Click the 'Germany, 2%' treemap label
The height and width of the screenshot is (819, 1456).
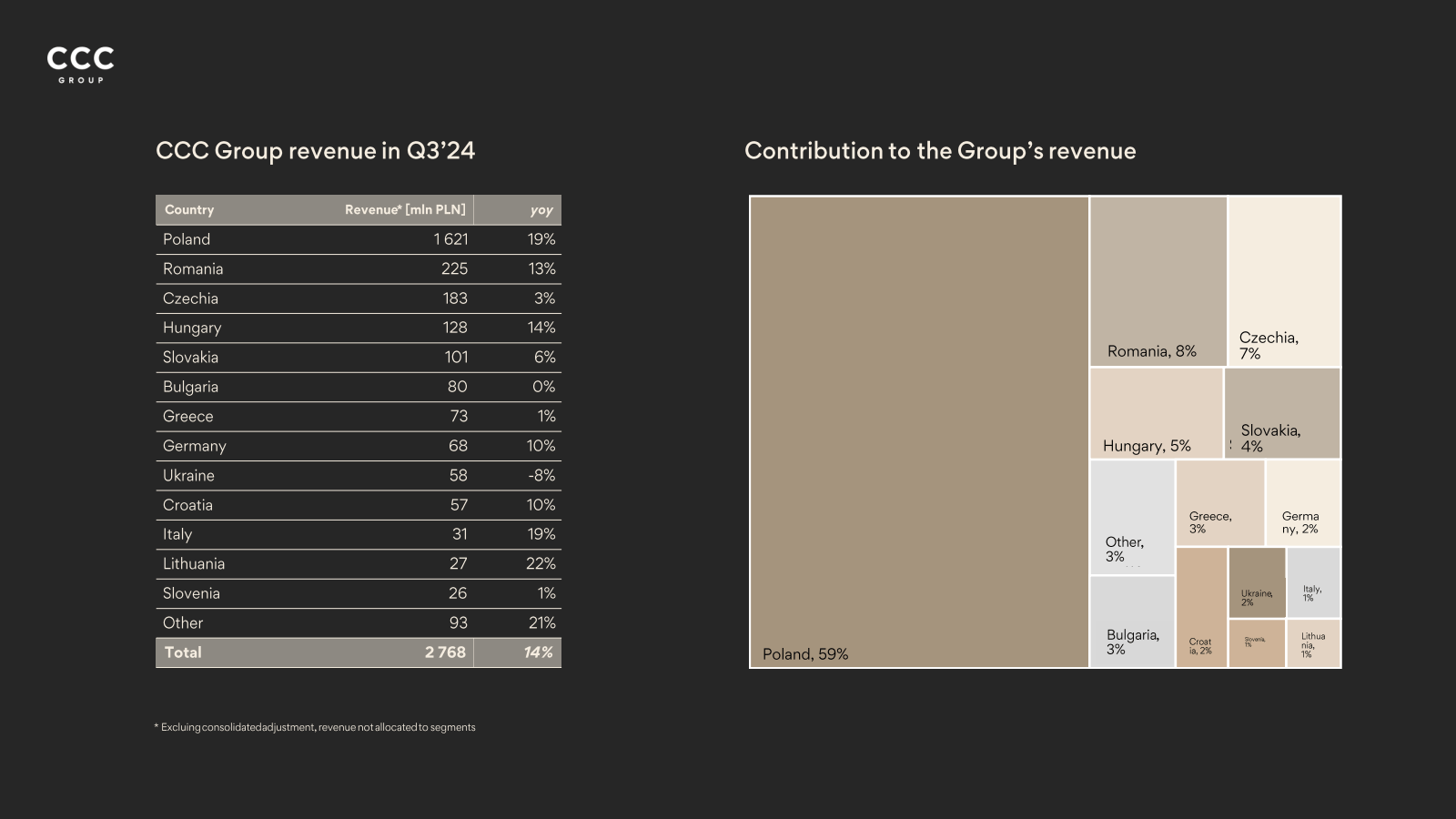[1300, 522]
